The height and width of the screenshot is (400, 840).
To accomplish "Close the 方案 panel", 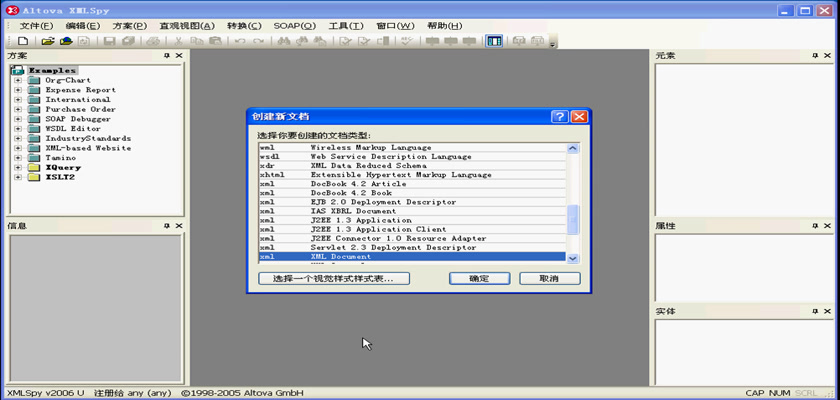I will pos(179,56).
